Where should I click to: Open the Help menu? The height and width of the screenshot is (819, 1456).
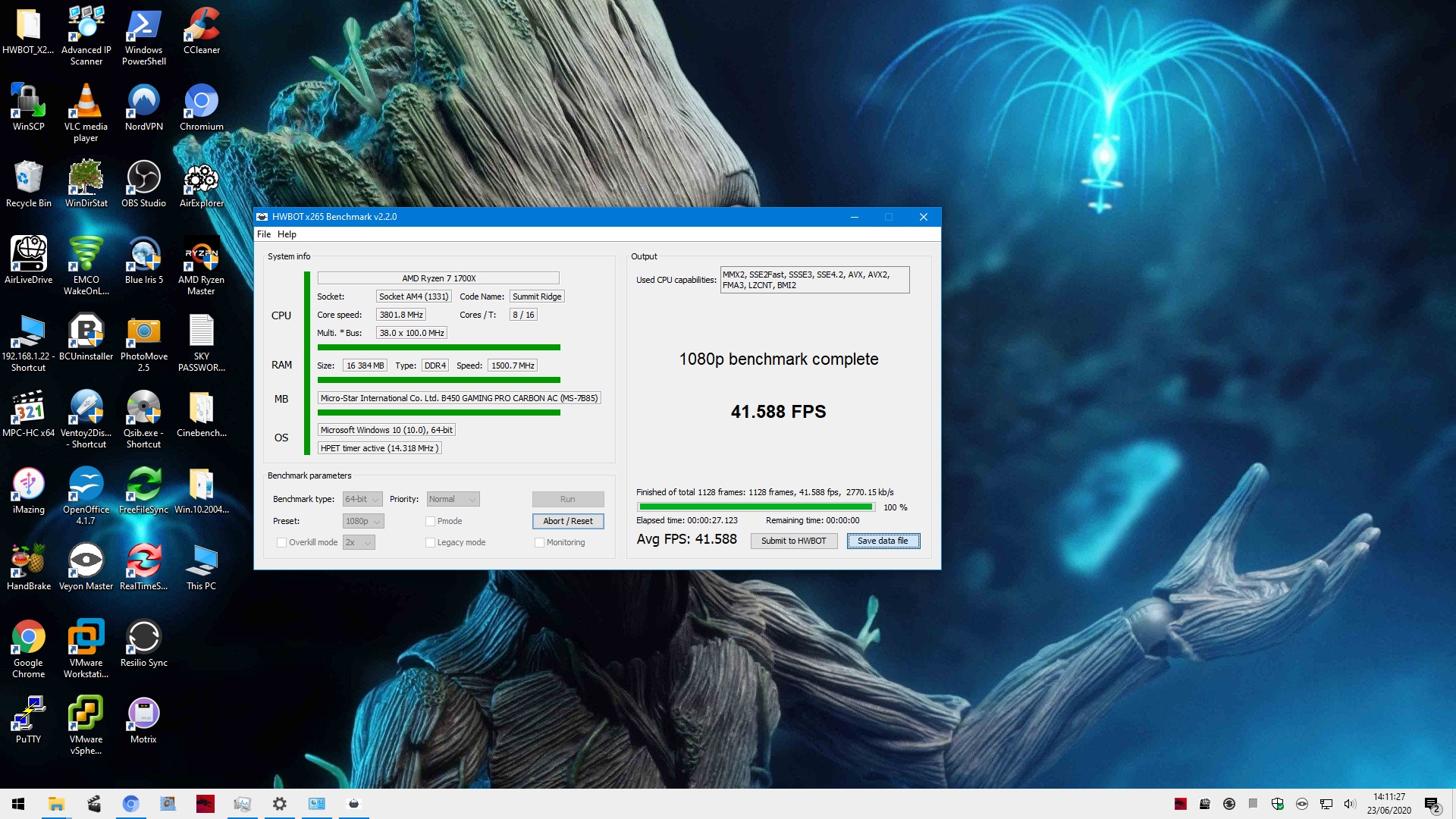coord(287,234)
